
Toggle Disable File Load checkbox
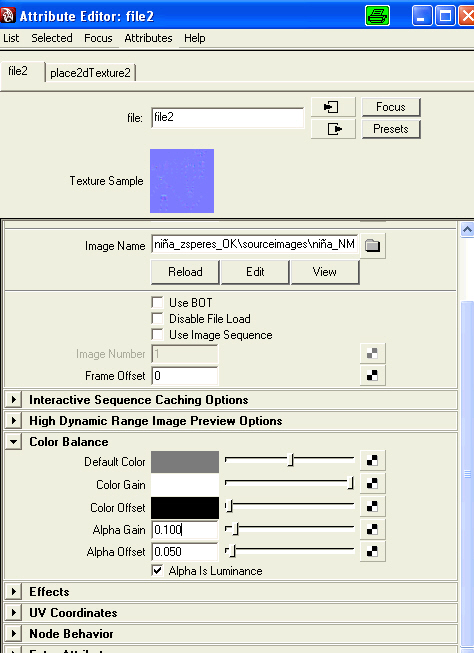point(157,319)
